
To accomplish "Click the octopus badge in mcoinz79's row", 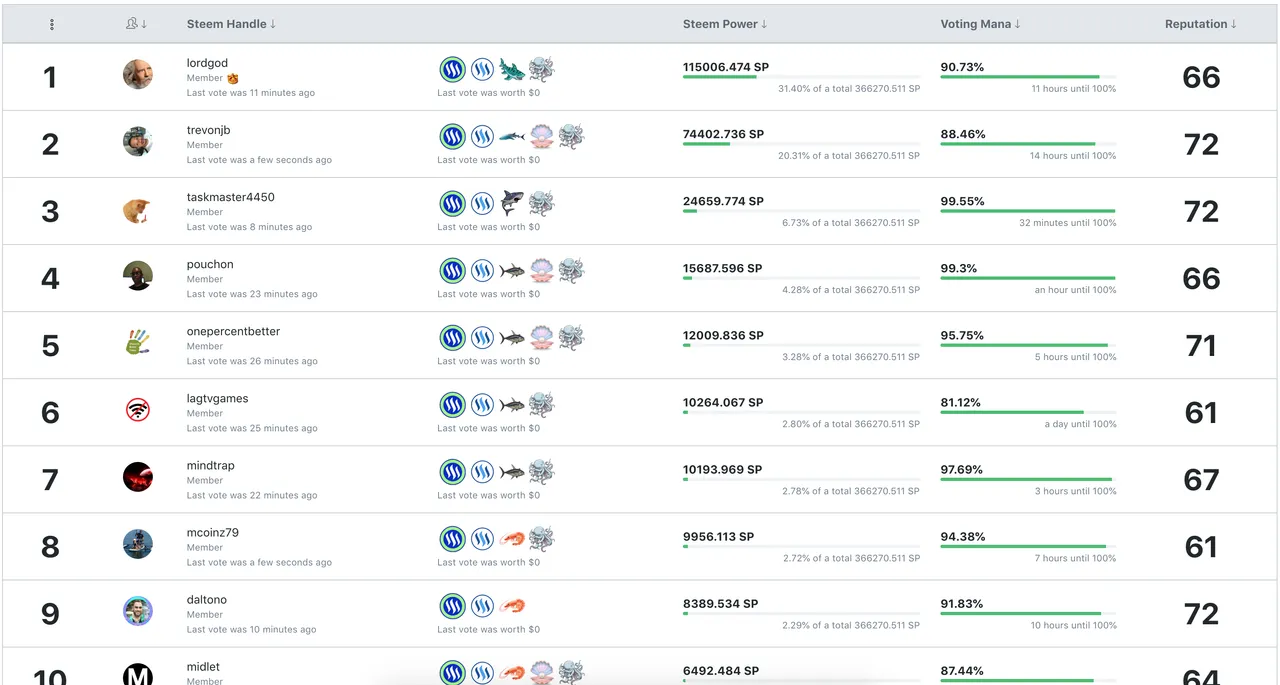I will click(x=541, y=538).
